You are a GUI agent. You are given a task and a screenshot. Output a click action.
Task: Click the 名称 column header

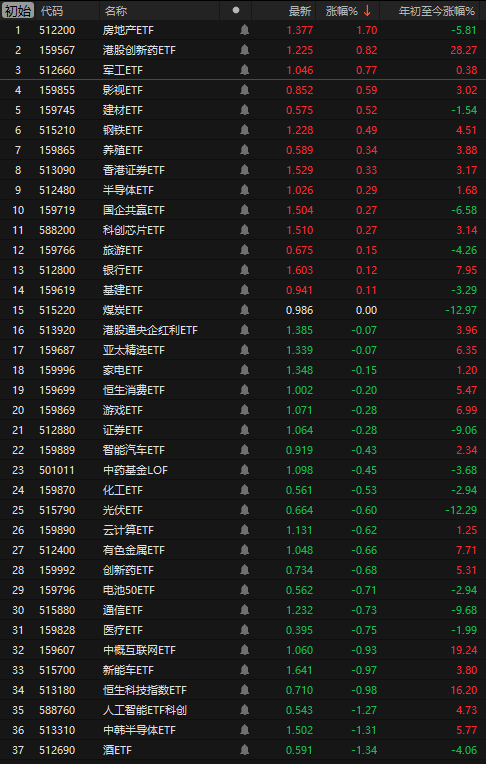[116, 11]
